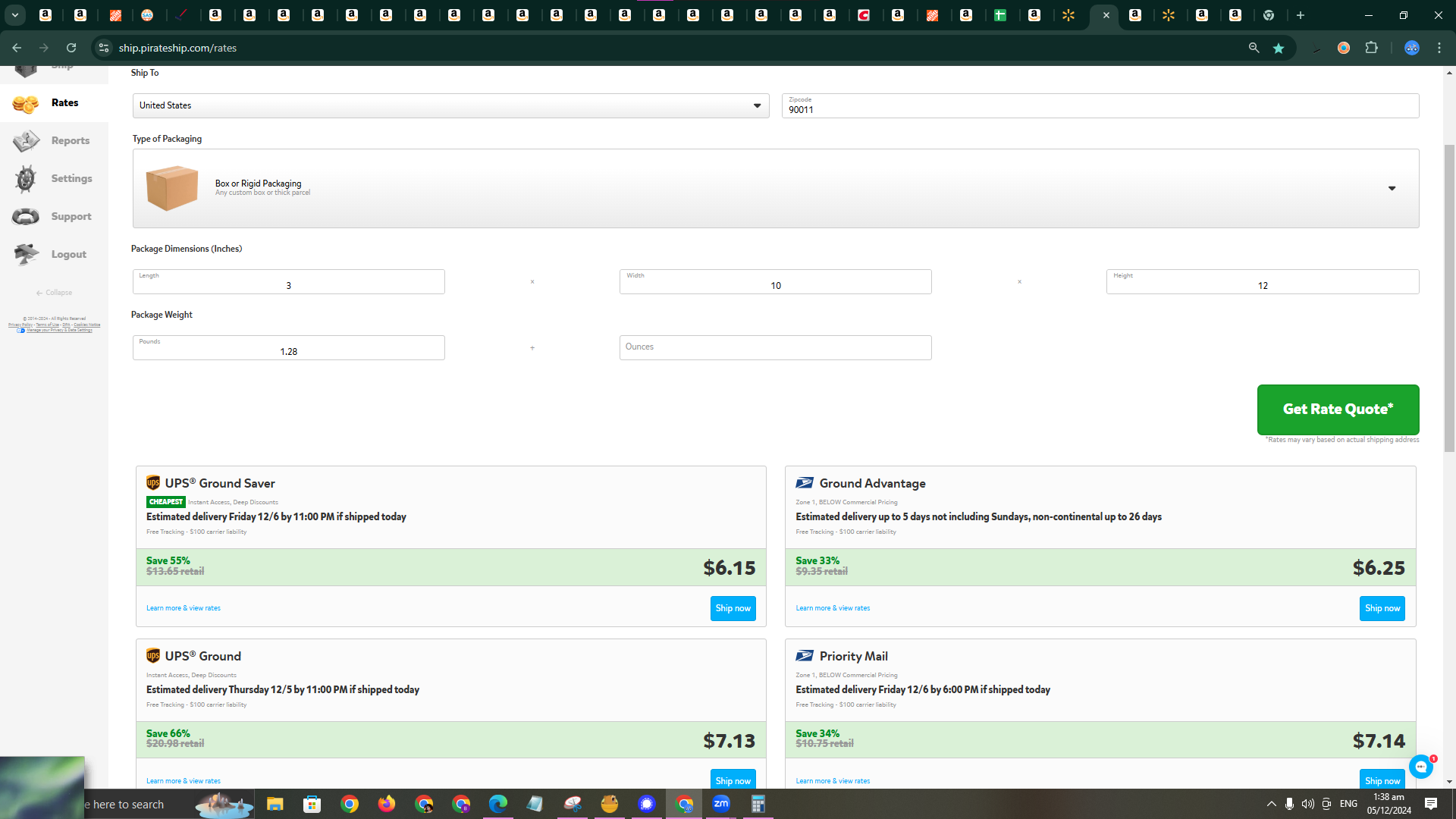Click the empty Ounces field

(x=775, y=347)
